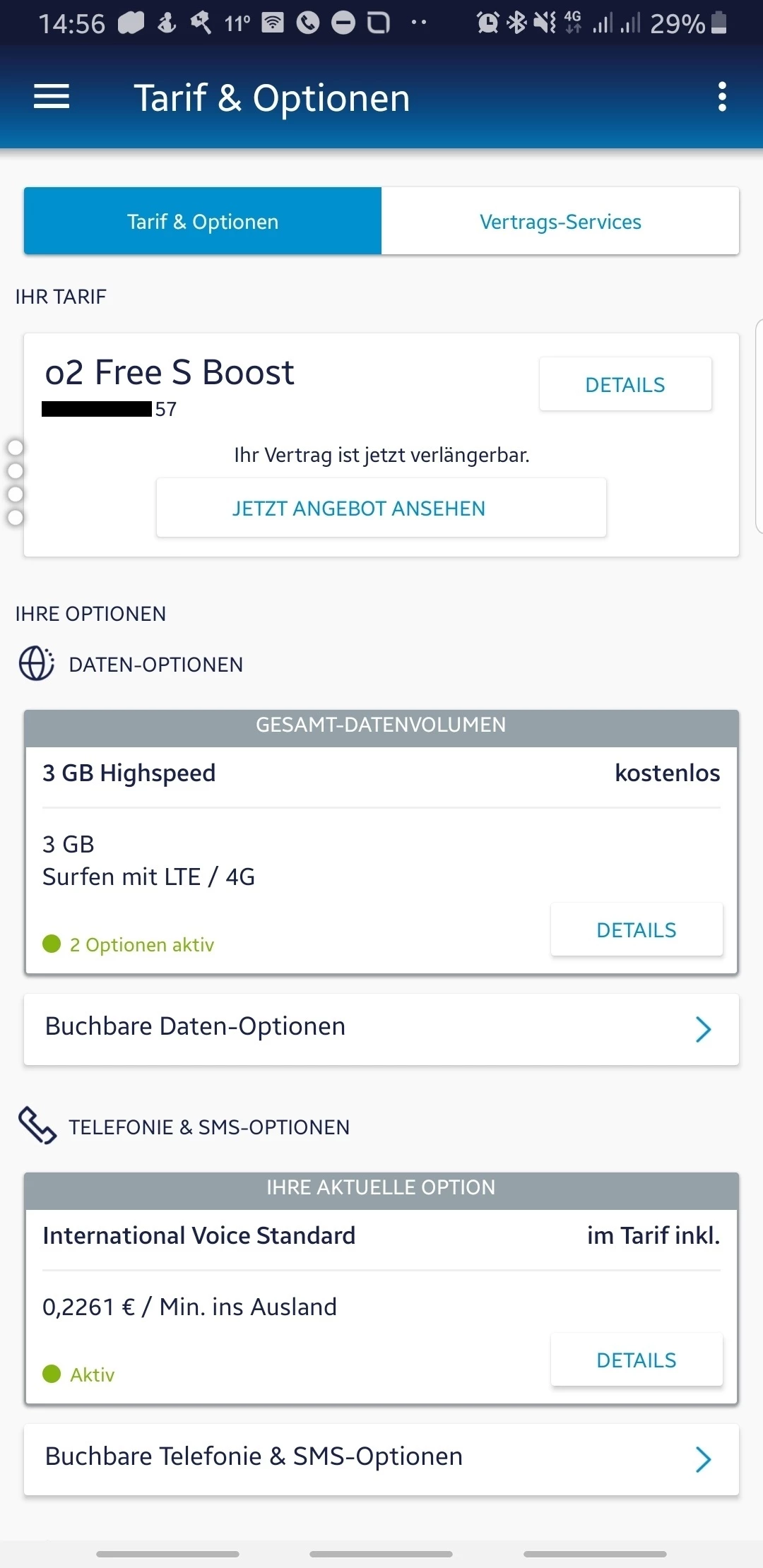Tap the phone Telefonie & SMS icon
Image resolution: width=763 pixels, height=1568 pixels.
click(x=37, y=1125)
